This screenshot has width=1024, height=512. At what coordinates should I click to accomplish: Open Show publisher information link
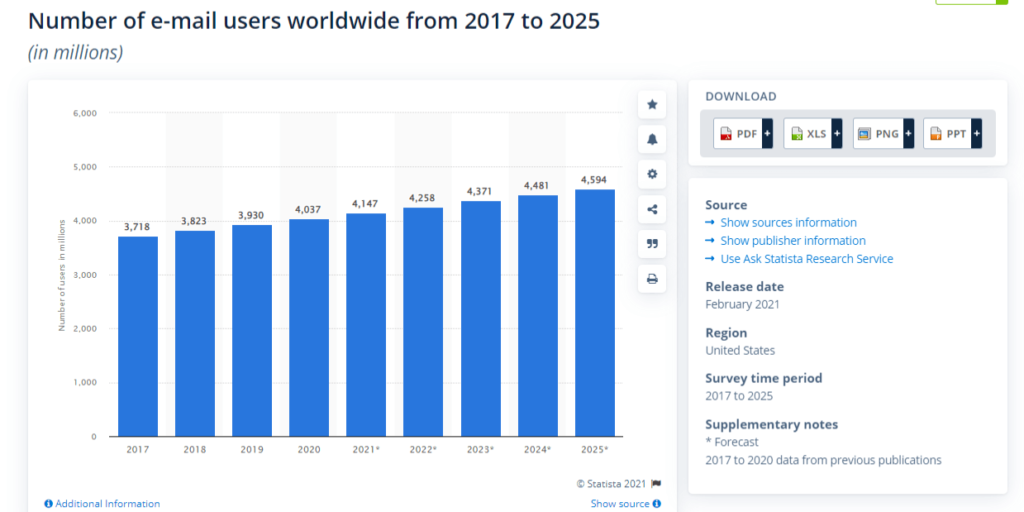pyautogui.click(x=793, y=241)
